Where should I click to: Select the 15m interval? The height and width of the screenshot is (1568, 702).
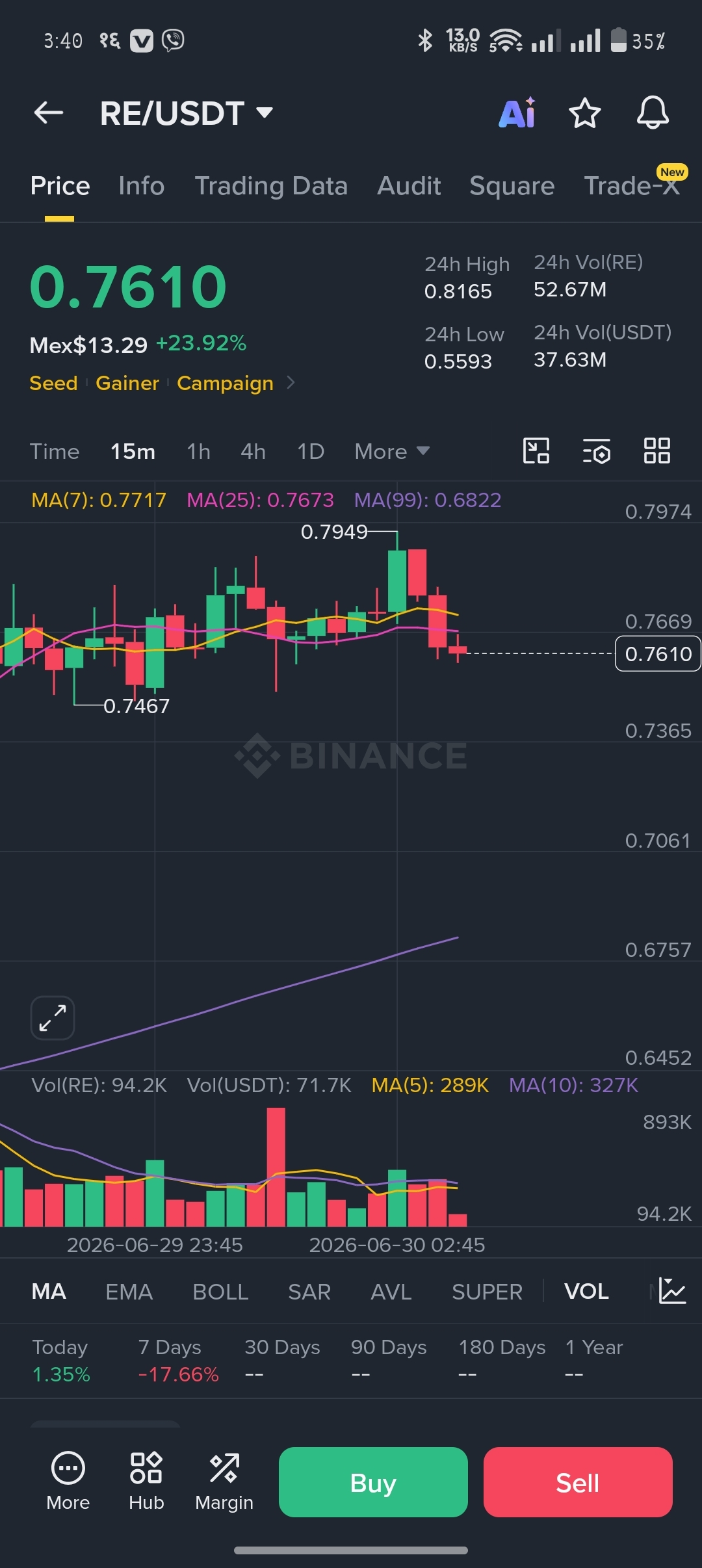[133, 451]
